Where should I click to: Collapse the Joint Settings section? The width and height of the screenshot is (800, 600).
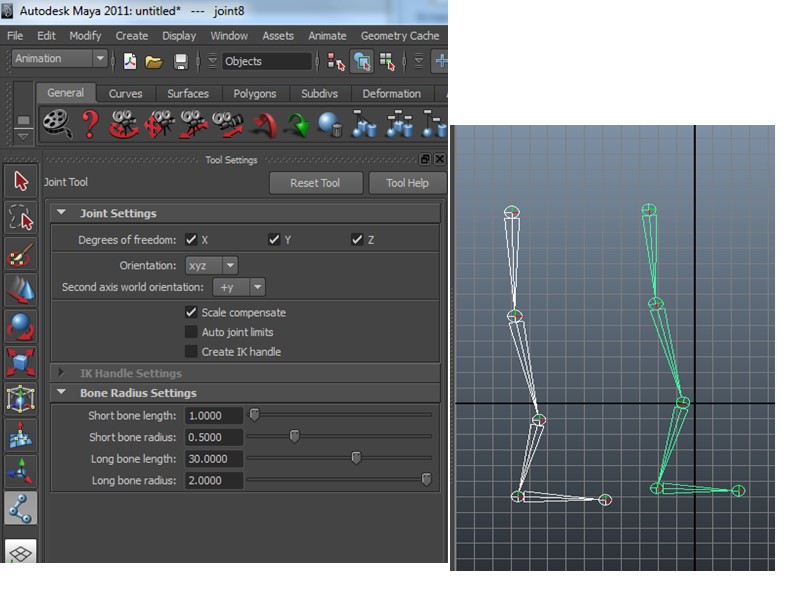click(62, 212)
